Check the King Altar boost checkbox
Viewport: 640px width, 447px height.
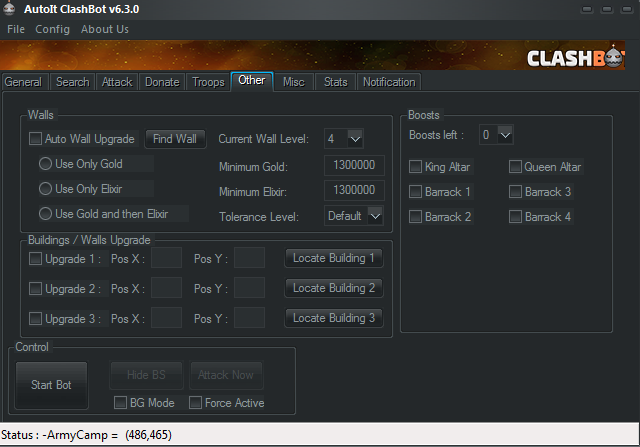tap(416, 167)
